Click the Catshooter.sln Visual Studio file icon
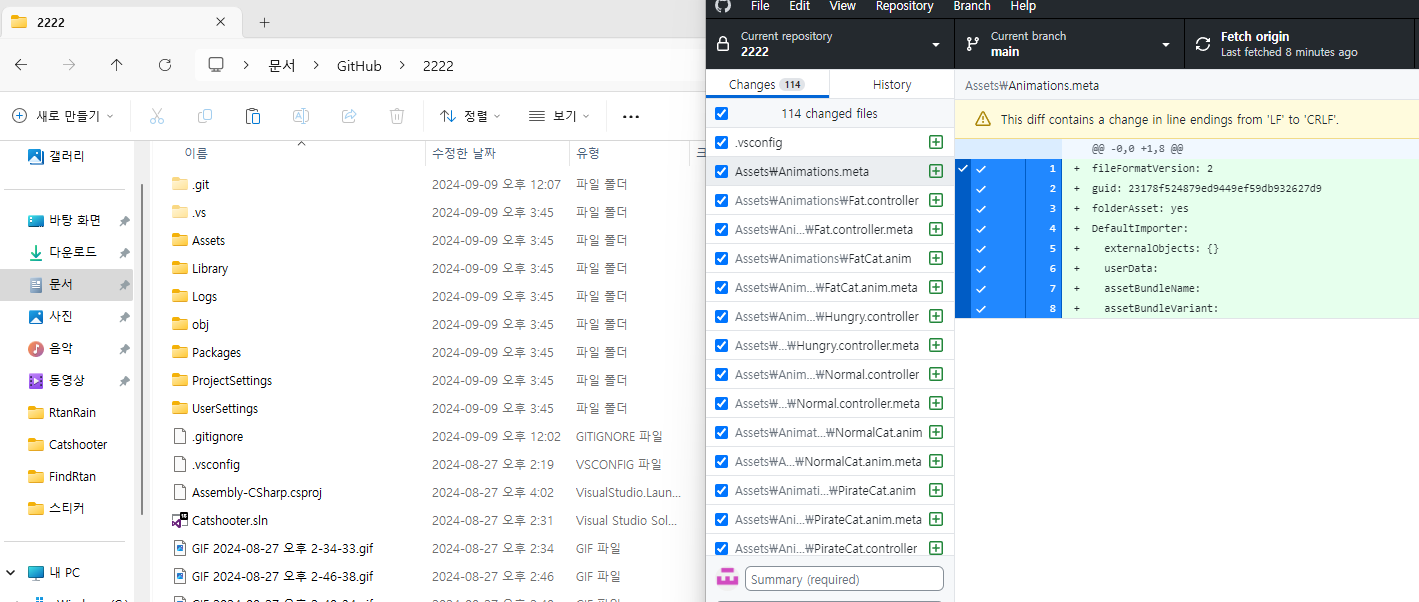This screenshot has height=602, width=1419. (x=180, y=520)
